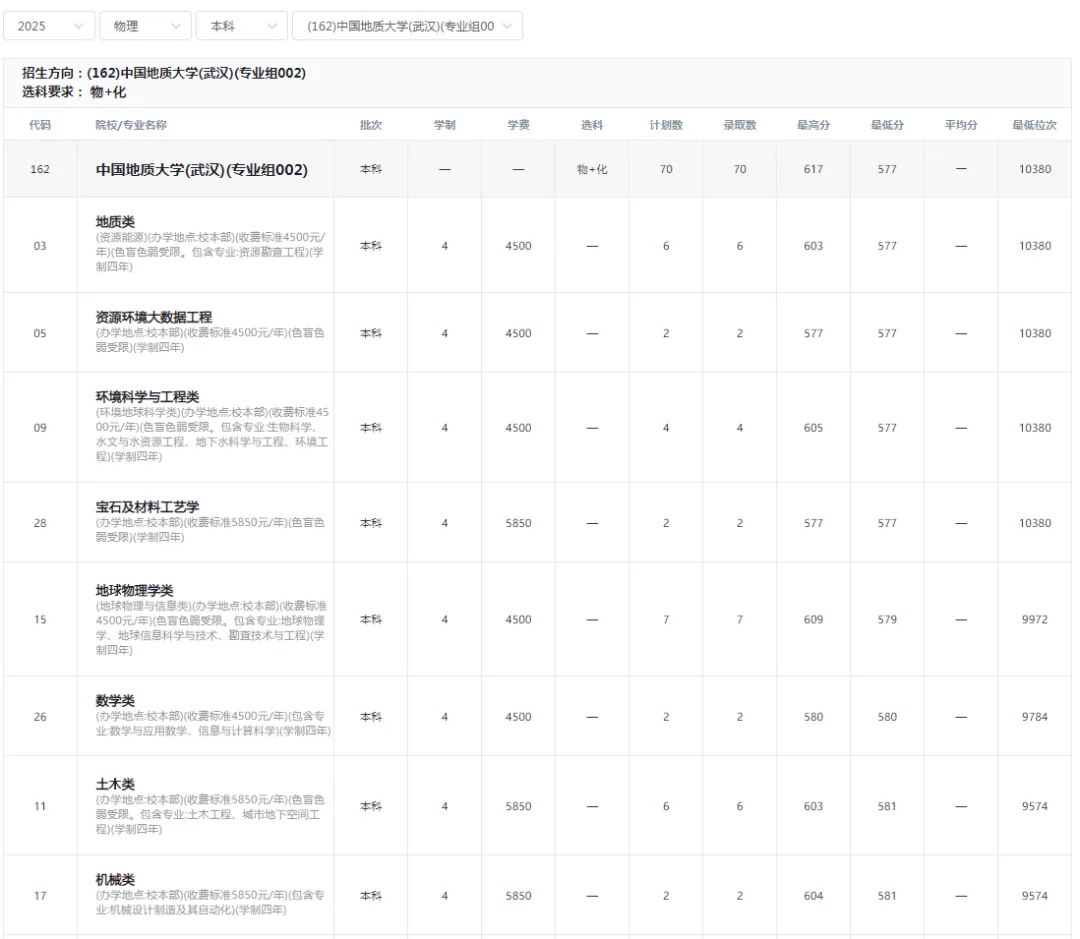Image resolution: width=1080 pixels, height=939 pixels.
Task: Select the 地质类 major name
Action: coord(115,222)
